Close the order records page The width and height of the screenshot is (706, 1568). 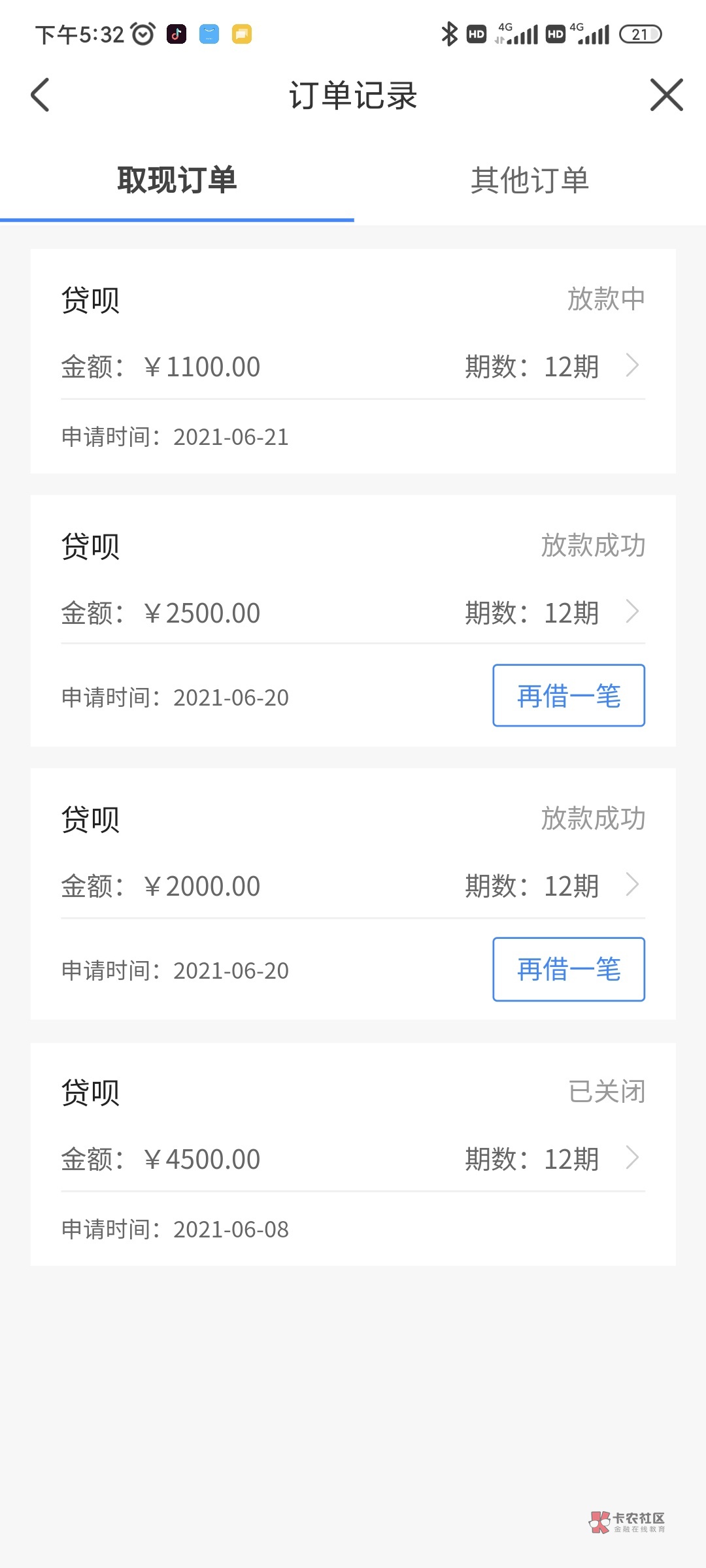pos(666,95)
